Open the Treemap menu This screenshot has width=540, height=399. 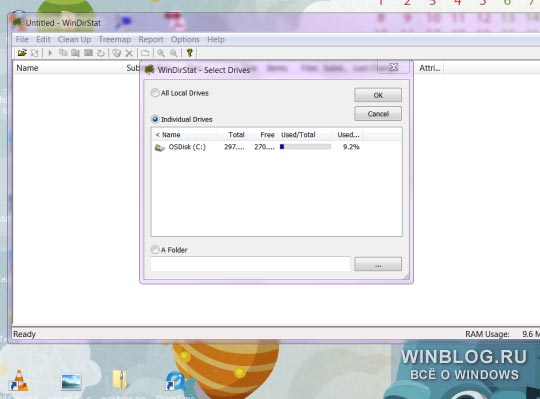pos(115,40)
